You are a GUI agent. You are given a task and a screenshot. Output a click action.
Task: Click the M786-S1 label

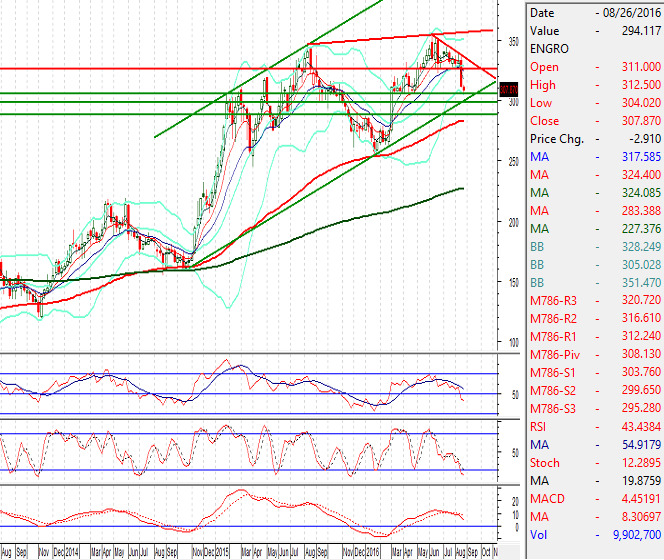(553, 373)
